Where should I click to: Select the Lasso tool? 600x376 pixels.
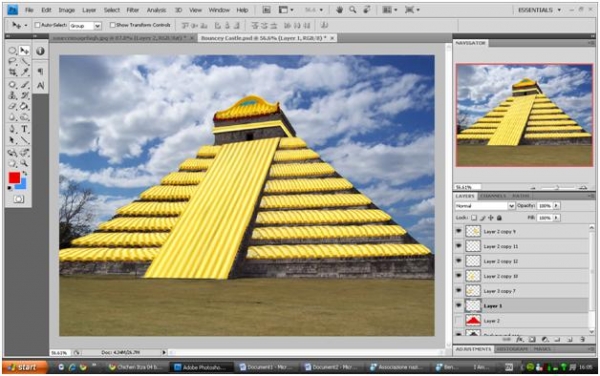(x=12, y=62)
